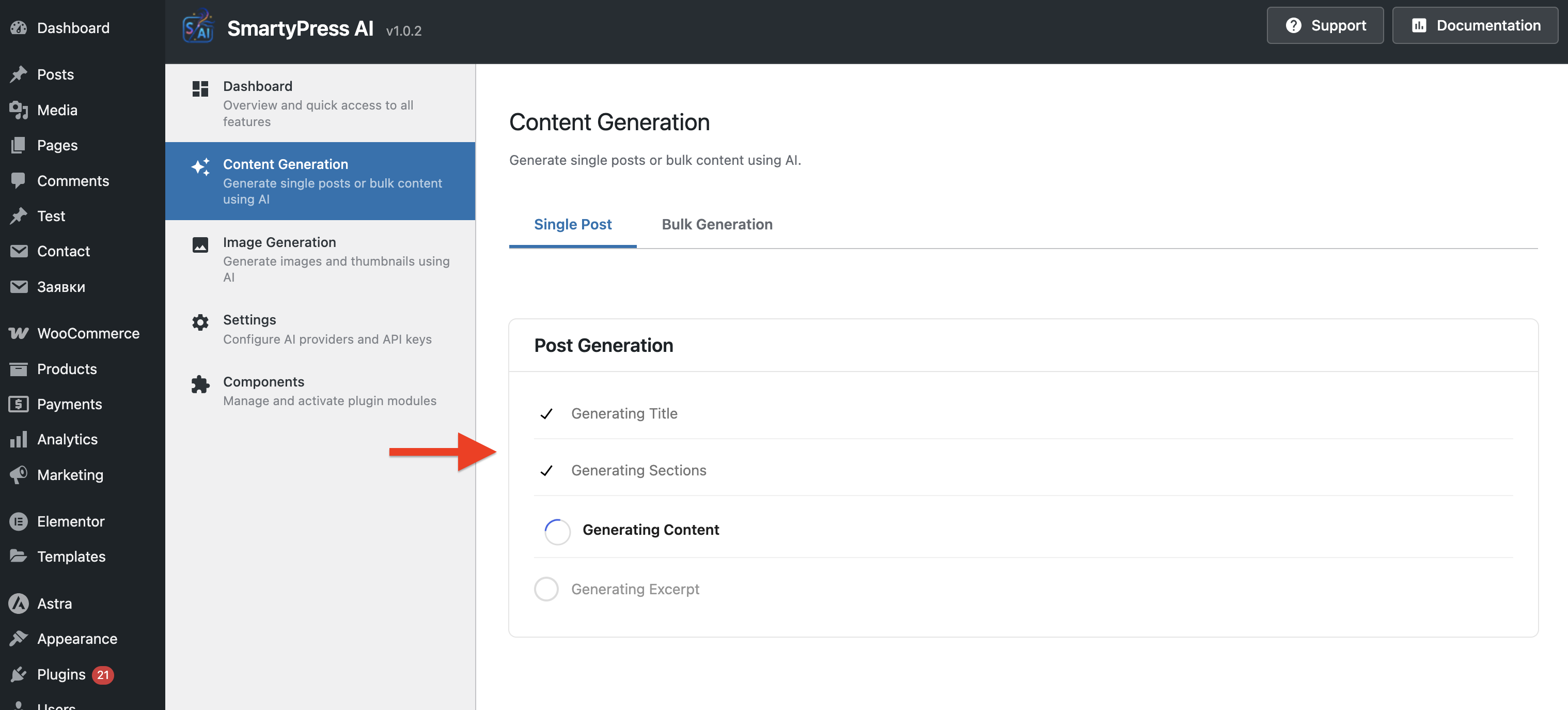
Task: Click the Generating Sections checkmark
Action: point(546,471)
